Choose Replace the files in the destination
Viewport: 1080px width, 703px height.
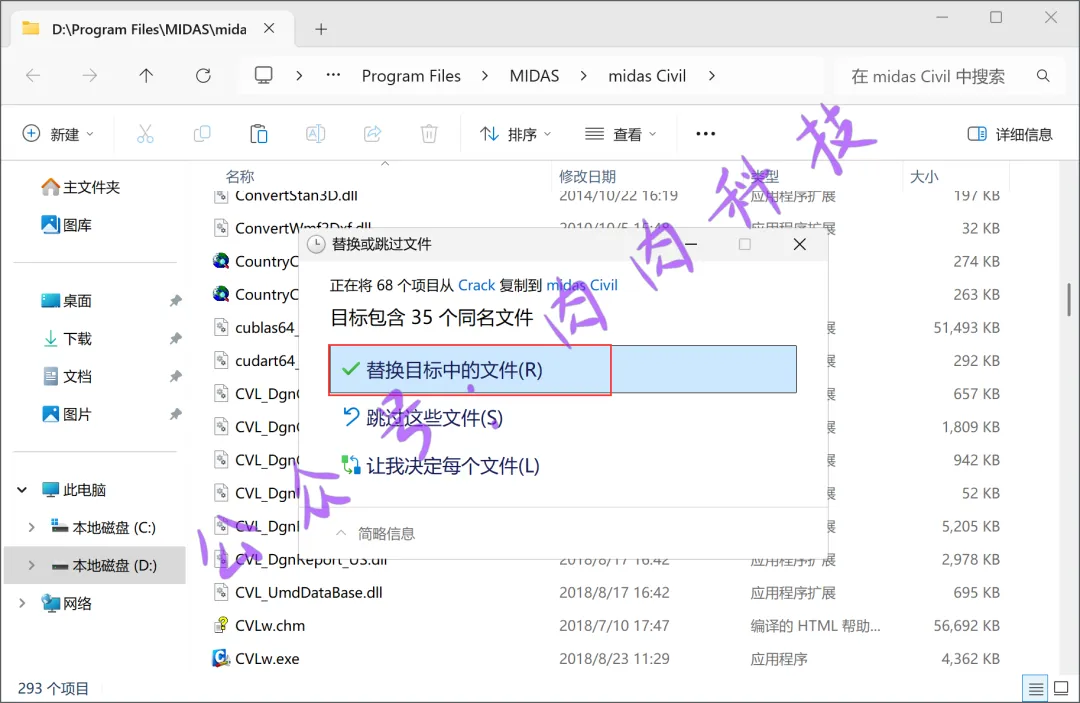563,370
